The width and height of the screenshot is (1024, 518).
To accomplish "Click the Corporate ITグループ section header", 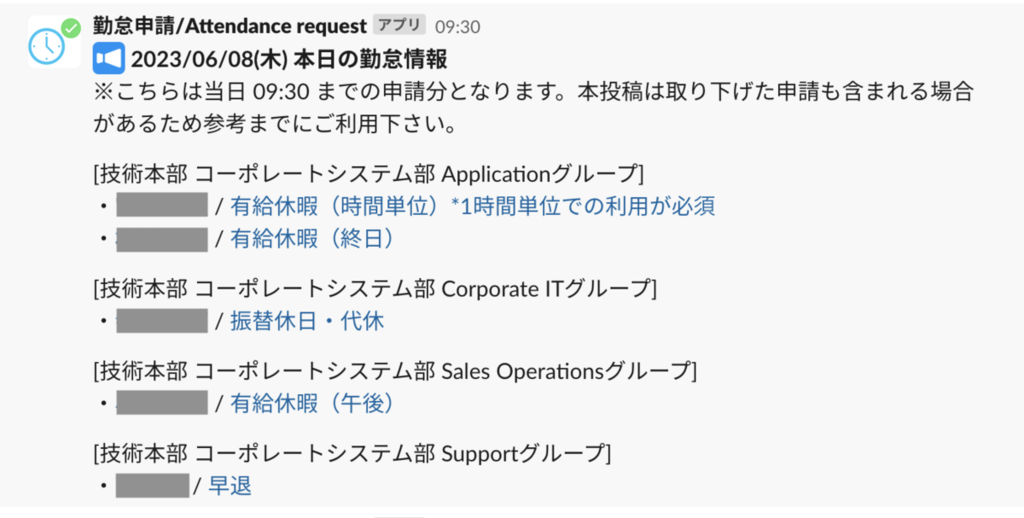I will click(375, 288).
